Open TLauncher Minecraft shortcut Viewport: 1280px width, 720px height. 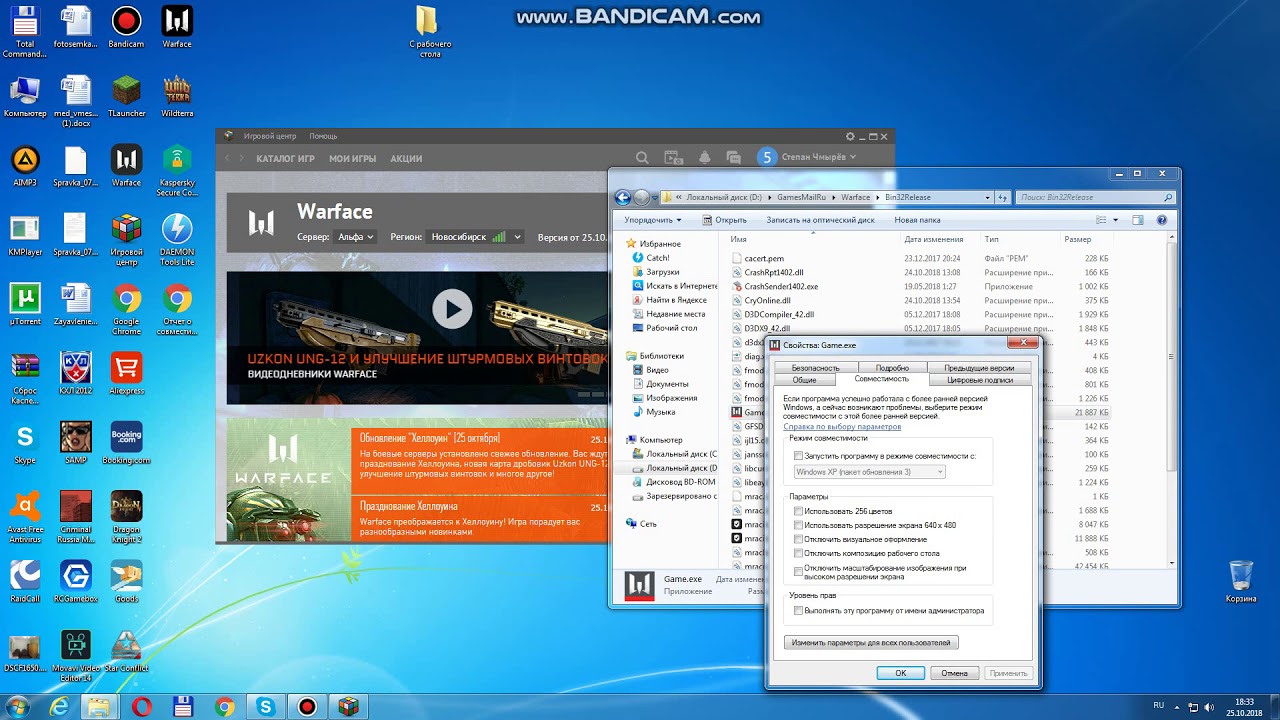coord(126,97)
